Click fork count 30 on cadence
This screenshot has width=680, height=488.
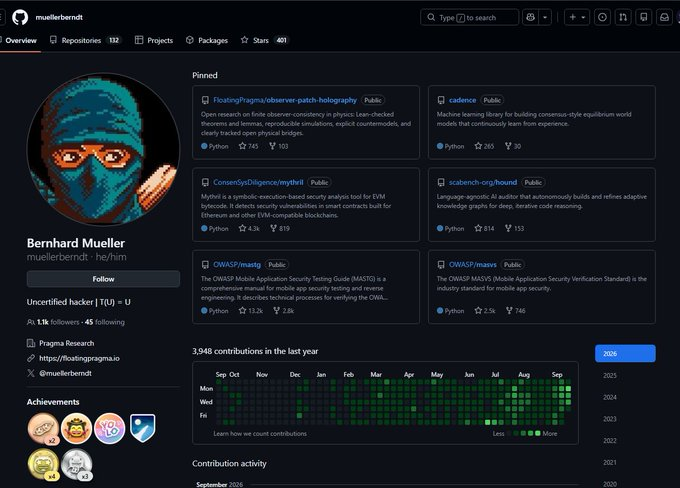pyautogui.click(x=513, y=146)
